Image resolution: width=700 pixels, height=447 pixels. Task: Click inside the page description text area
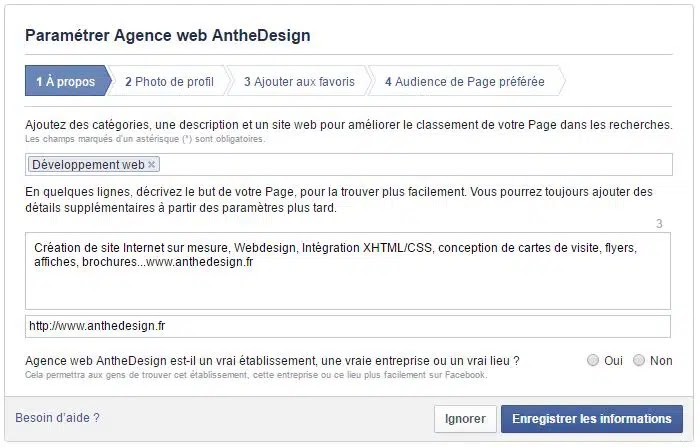pos(348,288)
